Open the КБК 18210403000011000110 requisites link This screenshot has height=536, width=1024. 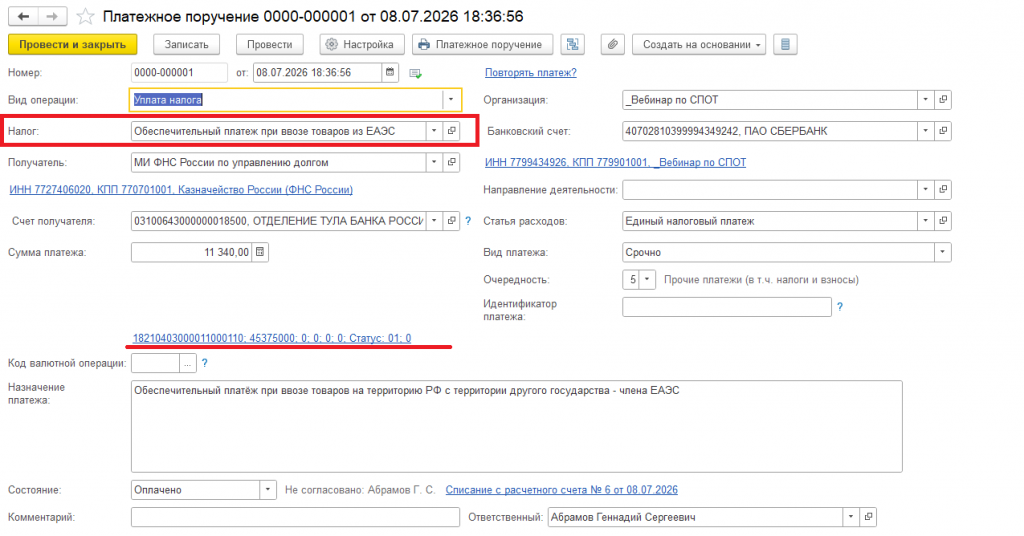point(272,338)
